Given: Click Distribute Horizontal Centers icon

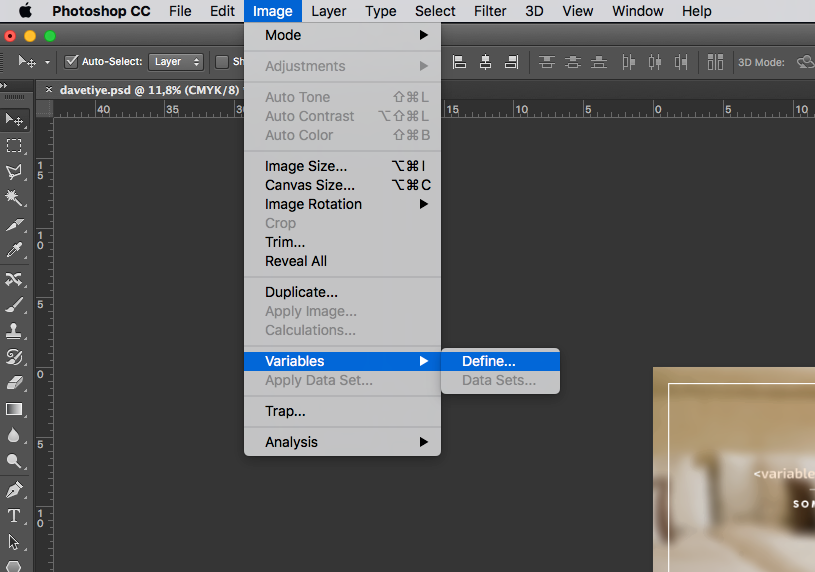Looking at the screenshot, I should [655, 62].
